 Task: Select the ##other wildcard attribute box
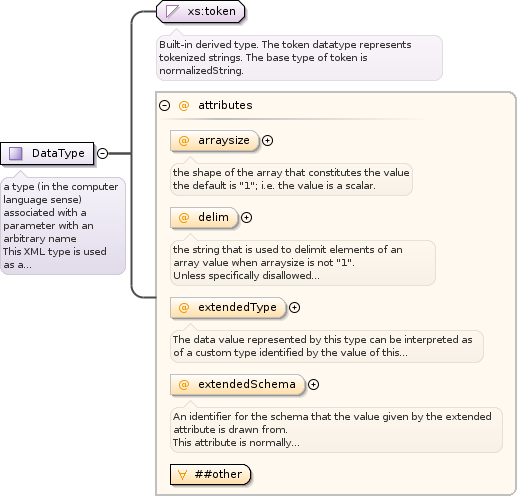210,474
